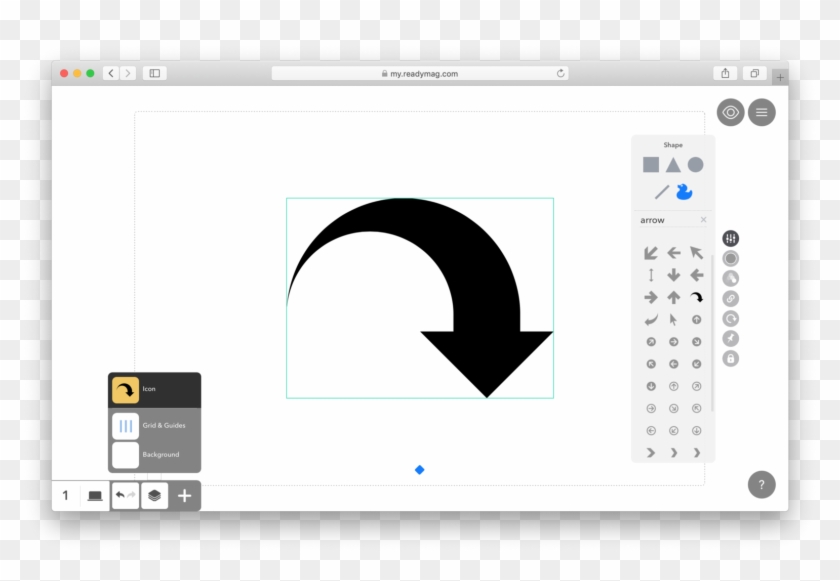Add a new widget with plus

pos(185,496)
